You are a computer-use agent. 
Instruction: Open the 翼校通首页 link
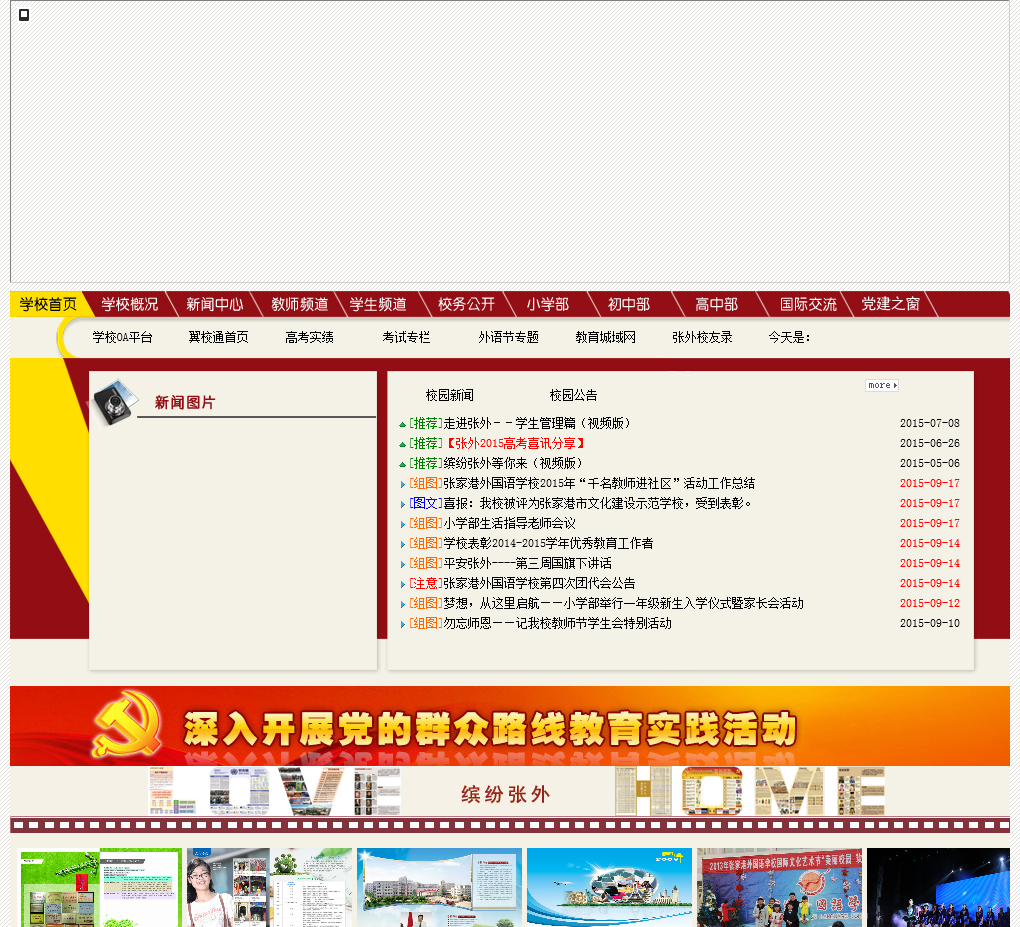click(219, 337)
